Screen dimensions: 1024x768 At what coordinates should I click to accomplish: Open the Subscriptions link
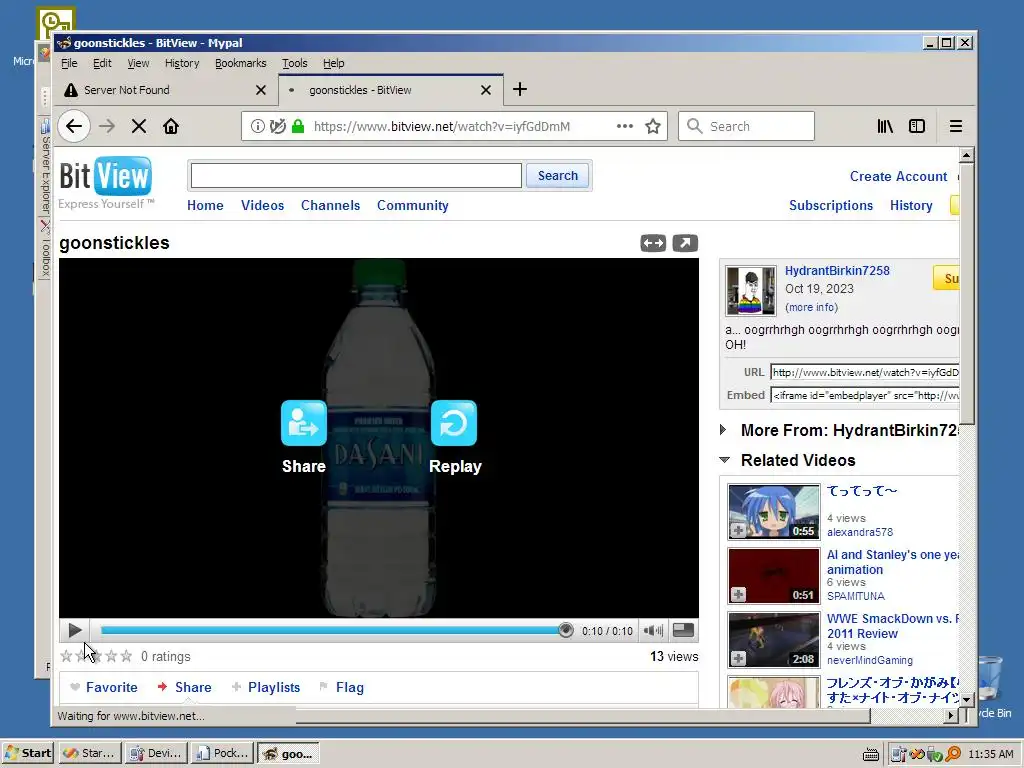point(831,205)
